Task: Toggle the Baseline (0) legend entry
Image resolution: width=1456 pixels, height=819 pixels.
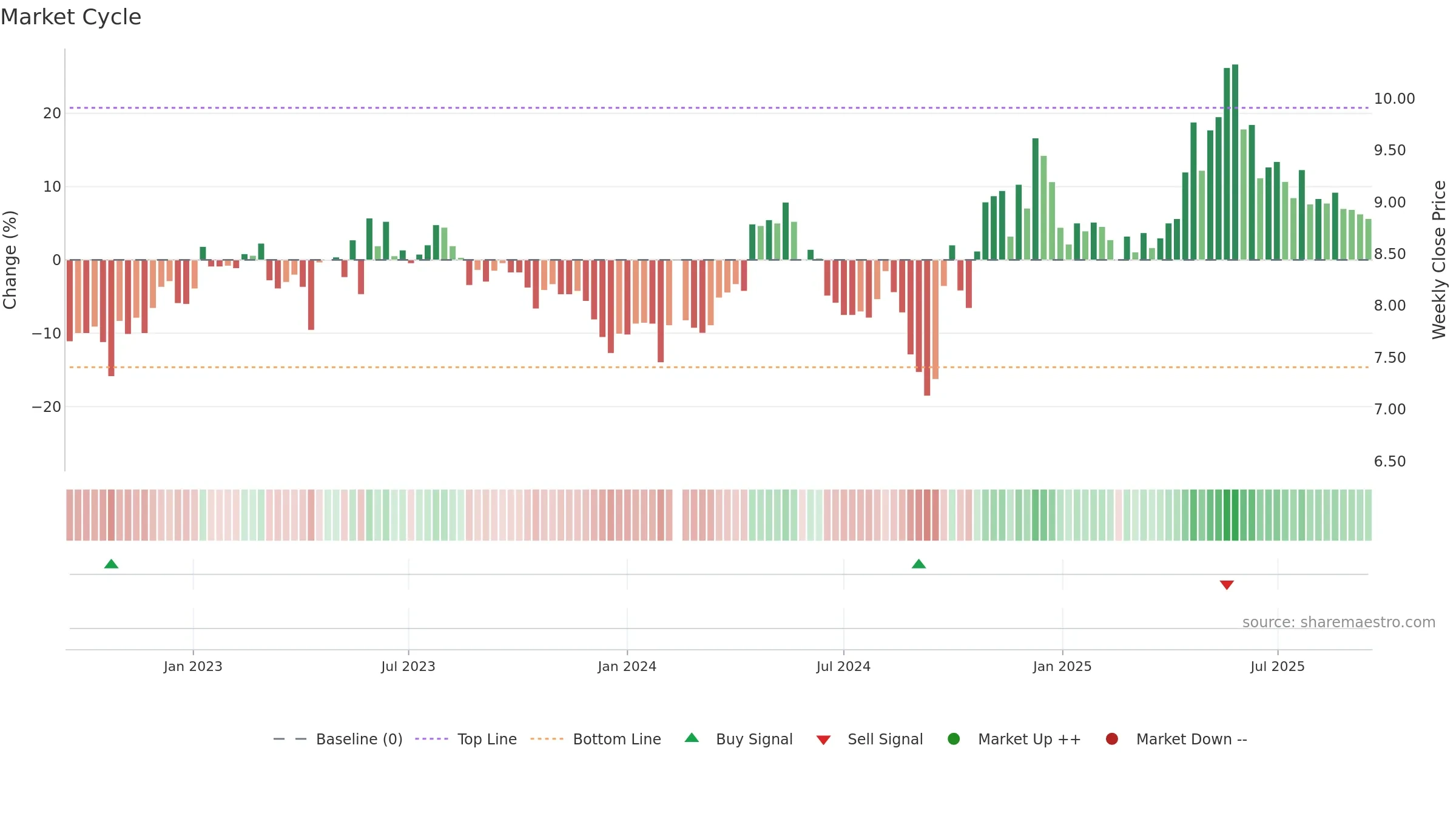Action: tap(338, 739)
